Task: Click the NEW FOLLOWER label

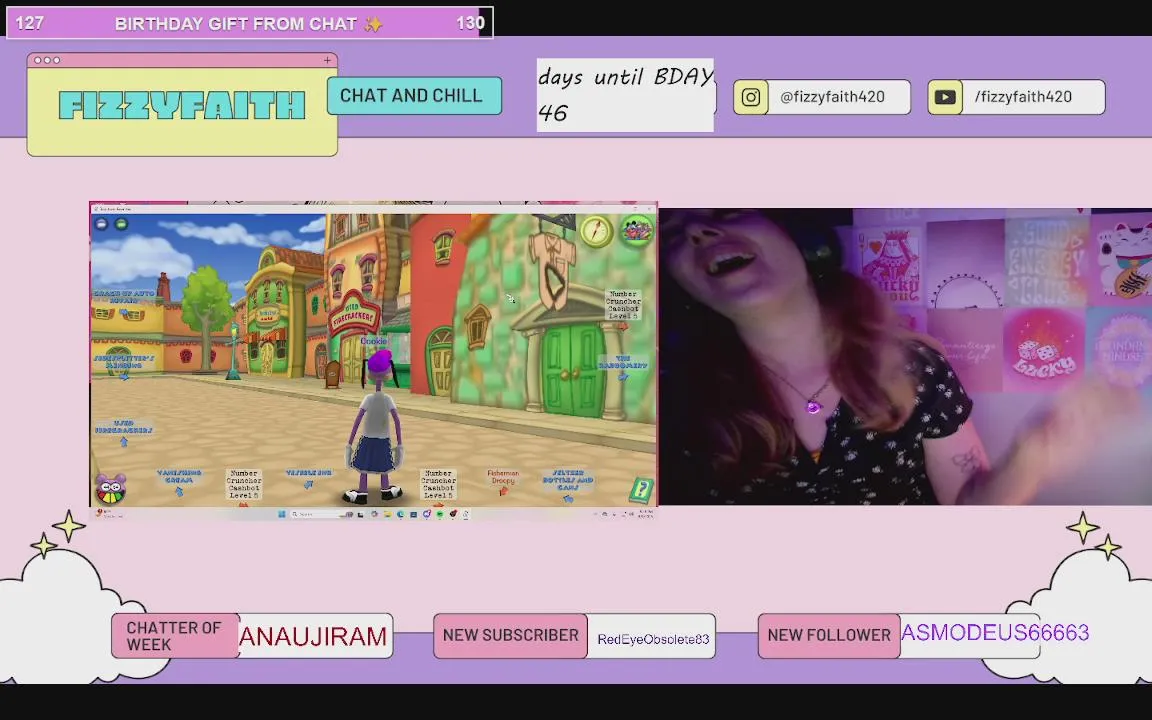Action: (829, 636)
